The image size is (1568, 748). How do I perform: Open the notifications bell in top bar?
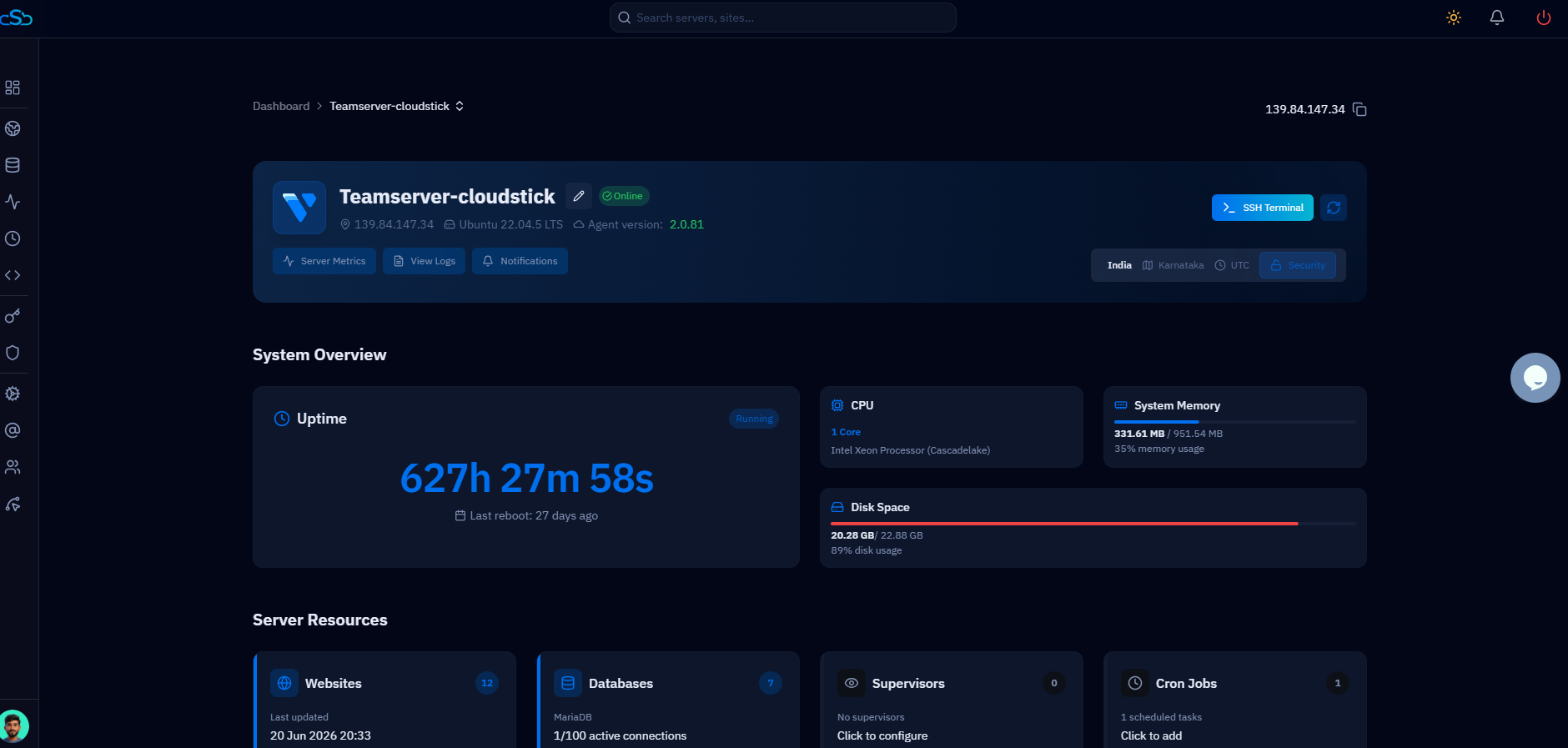point(1497,18)
